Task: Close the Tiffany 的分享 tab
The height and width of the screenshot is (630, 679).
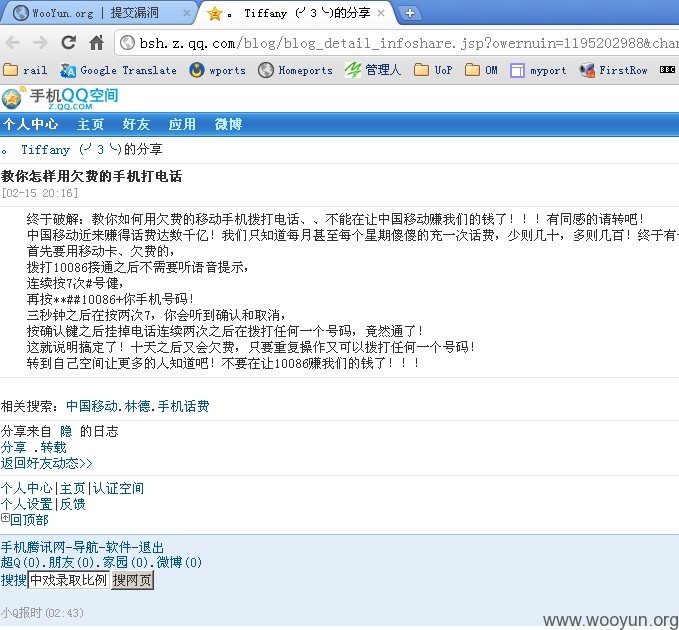Action: pyautogui.click(x=381, y=13)
